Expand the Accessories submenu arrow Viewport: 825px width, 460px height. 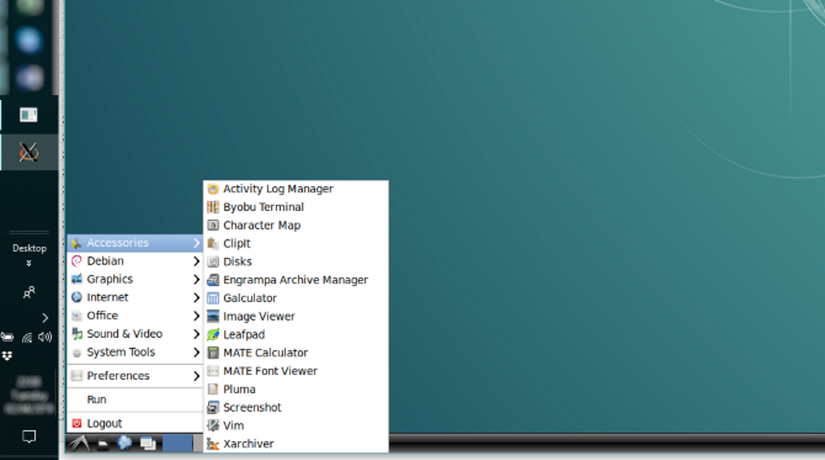point(196,243)
